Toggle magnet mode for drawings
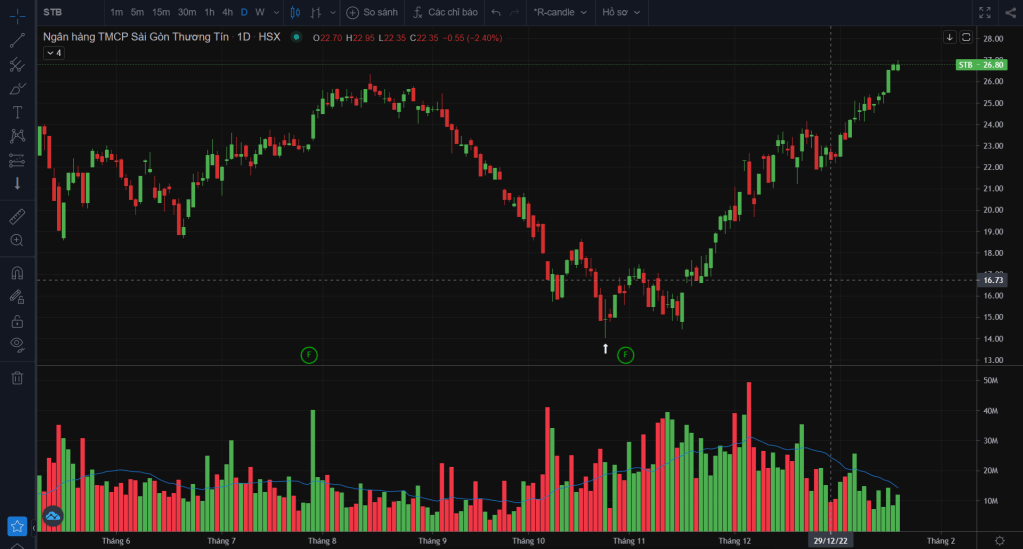The height and width of the screenshot is (549, 1023). (x=17, y=272)
